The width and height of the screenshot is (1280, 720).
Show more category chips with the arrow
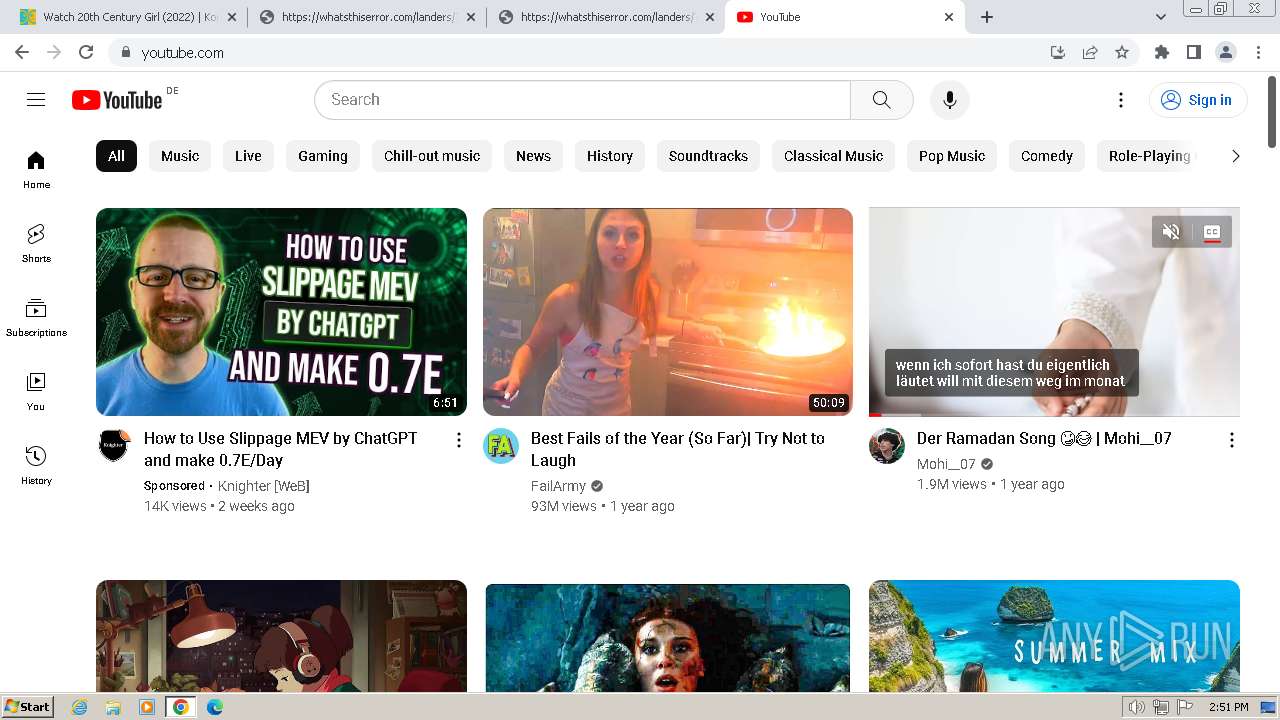(x=1235, y=156)
